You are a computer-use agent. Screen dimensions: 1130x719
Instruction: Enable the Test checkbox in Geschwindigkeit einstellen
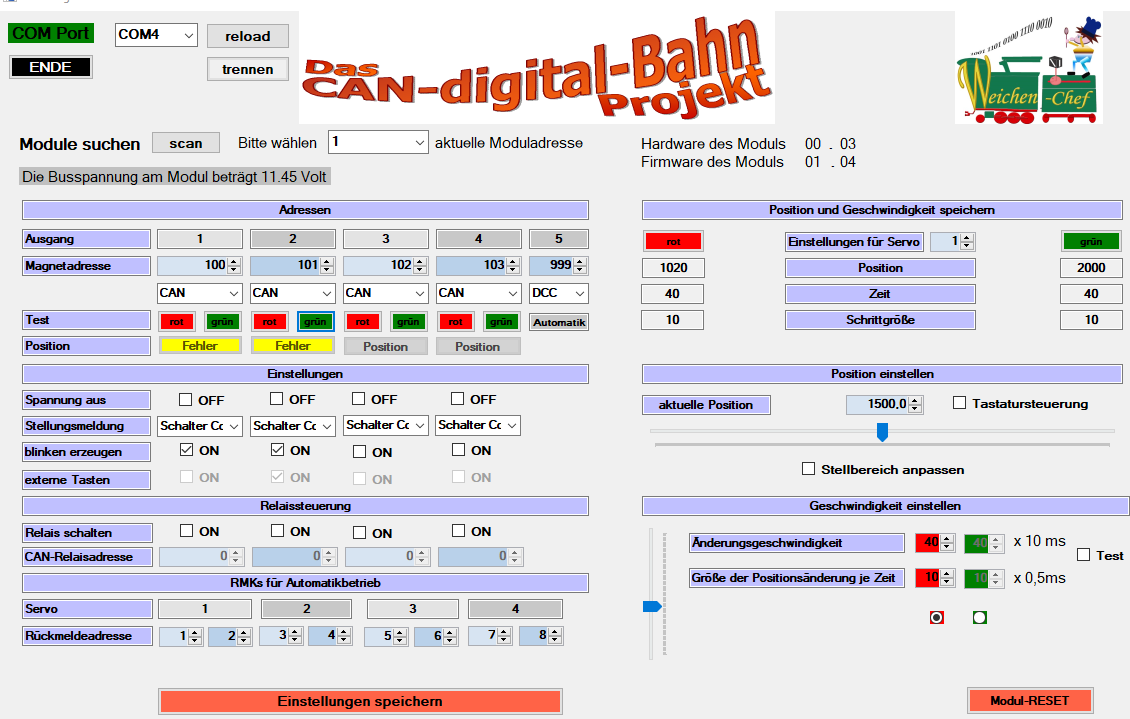[x=1083, y=555]
